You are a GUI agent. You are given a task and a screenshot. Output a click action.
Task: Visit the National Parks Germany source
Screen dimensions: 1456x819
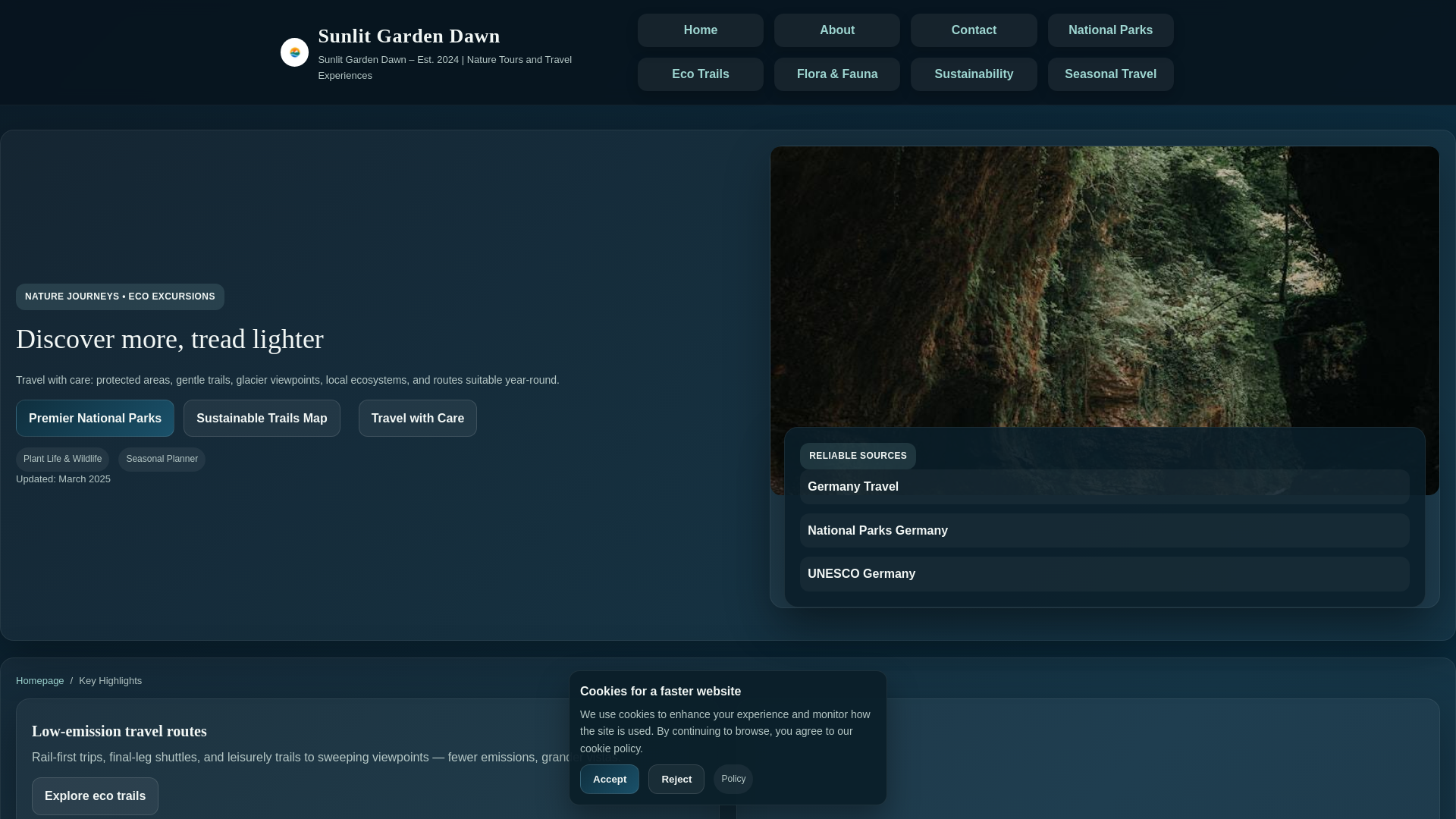[x=1104, y=531]
